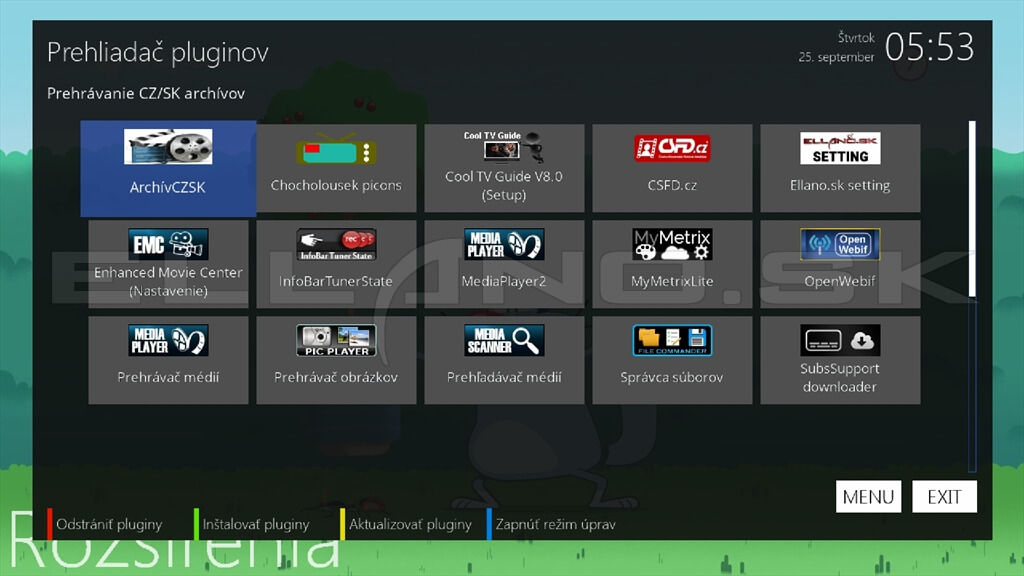Open the File Commander icon

tap(672, 340)
